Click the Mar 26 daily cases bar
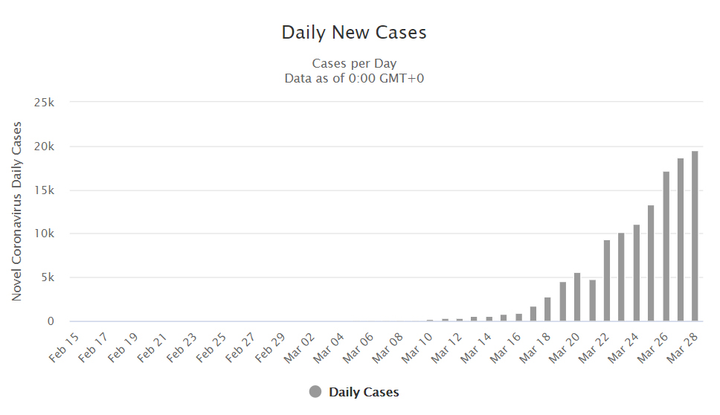The width and height of the screenshot is (720, 415). (x=666, y=247)
